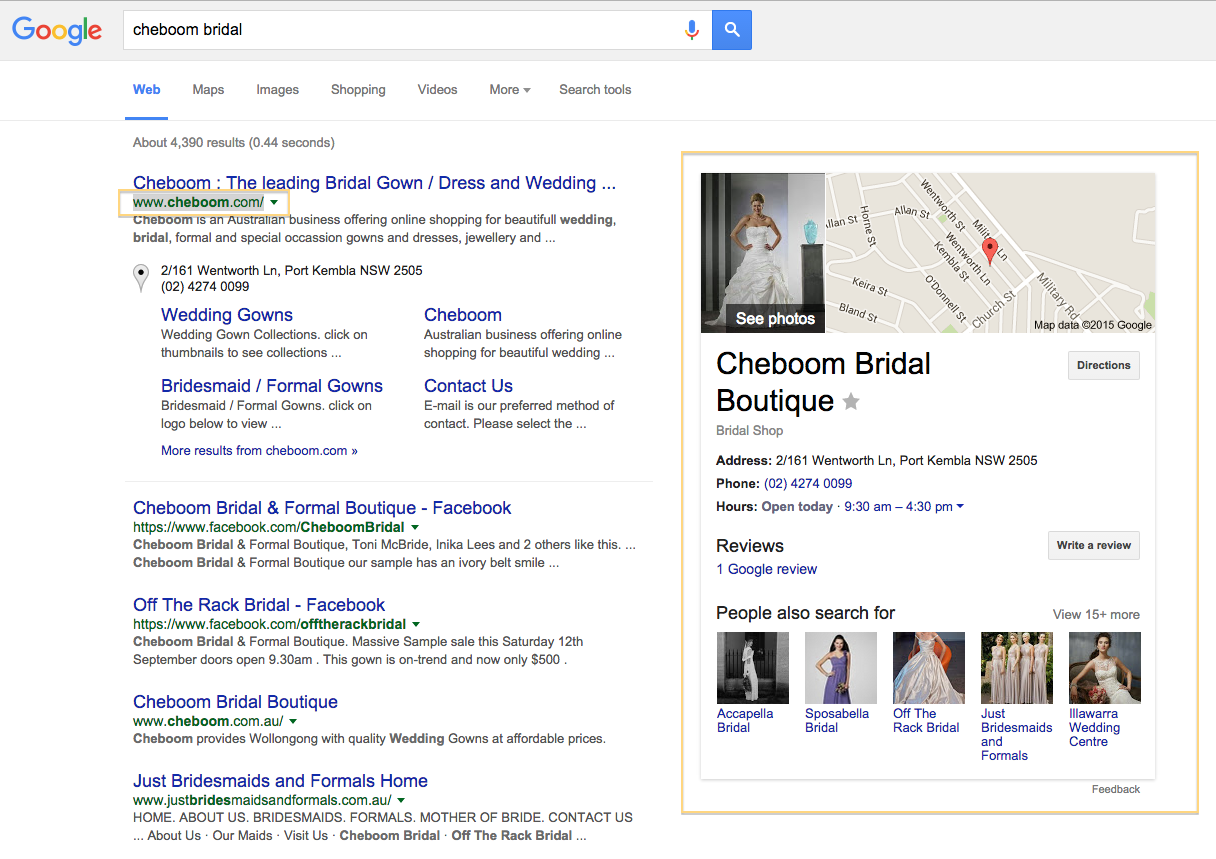1216x859 pixels.
Task: Open facebook.com/offtherackbridal result options arrow
Action: (x=416, y=625)
